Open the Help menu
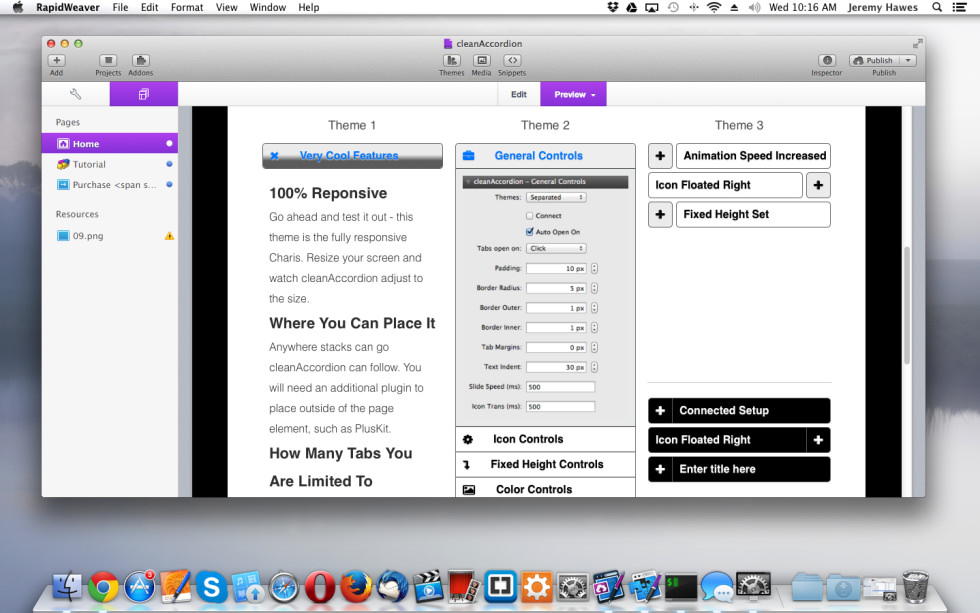 (x=308, y=7)
